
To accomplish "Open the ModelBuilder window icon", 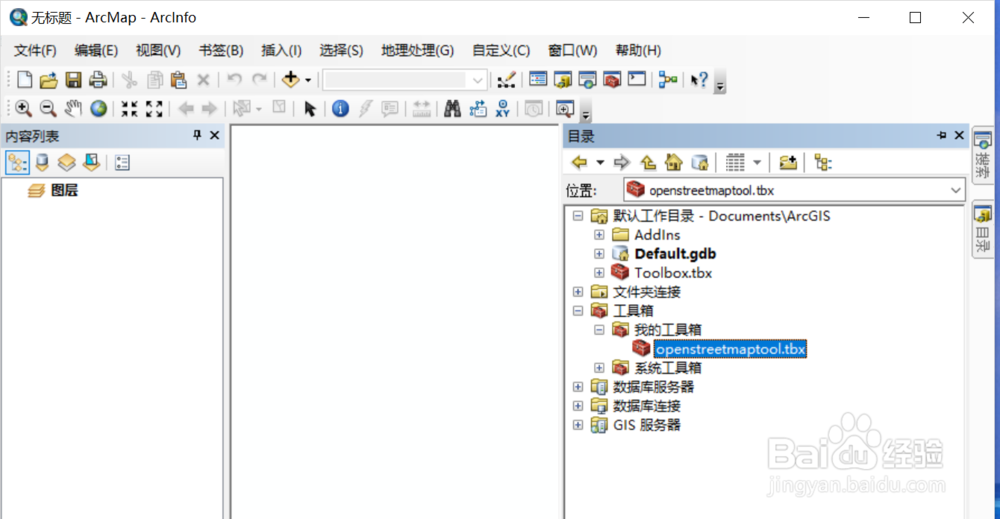I will click(x=668, y=80).
